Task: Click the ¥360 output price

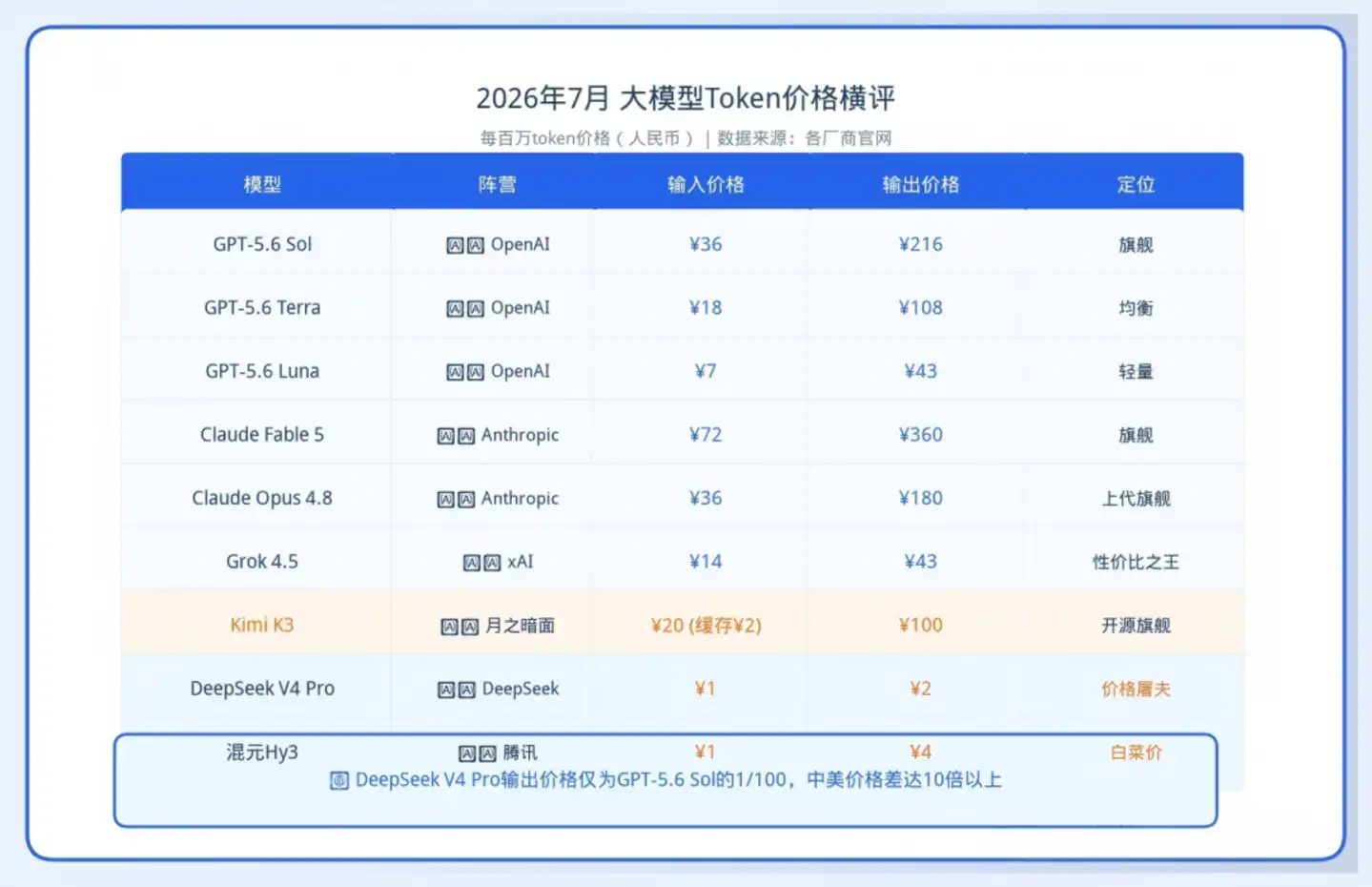Action: [921, 434]
